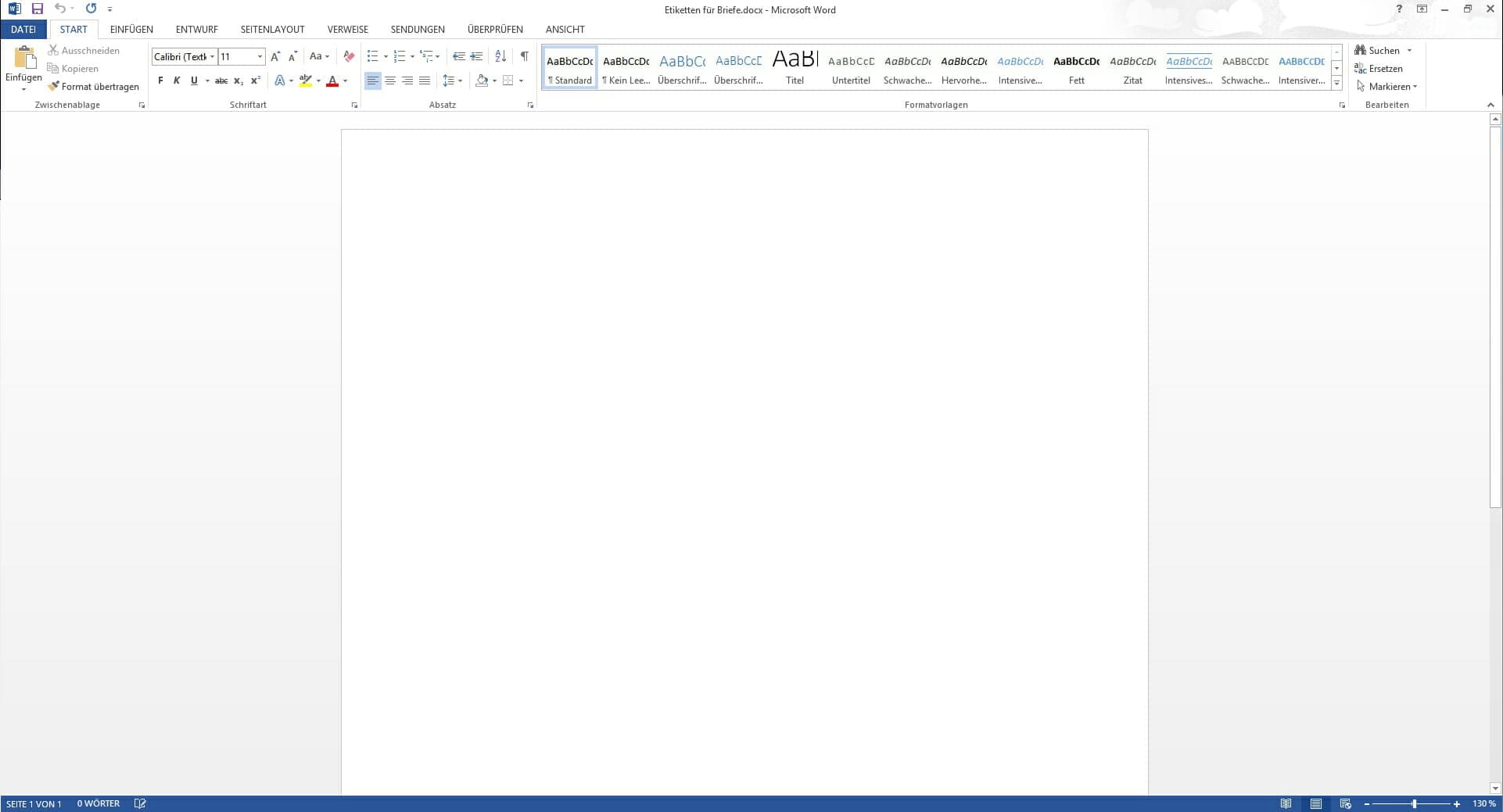The image size is (1503, 812).
Task: Click the increase font size icon
Action: tap(275, 56)
